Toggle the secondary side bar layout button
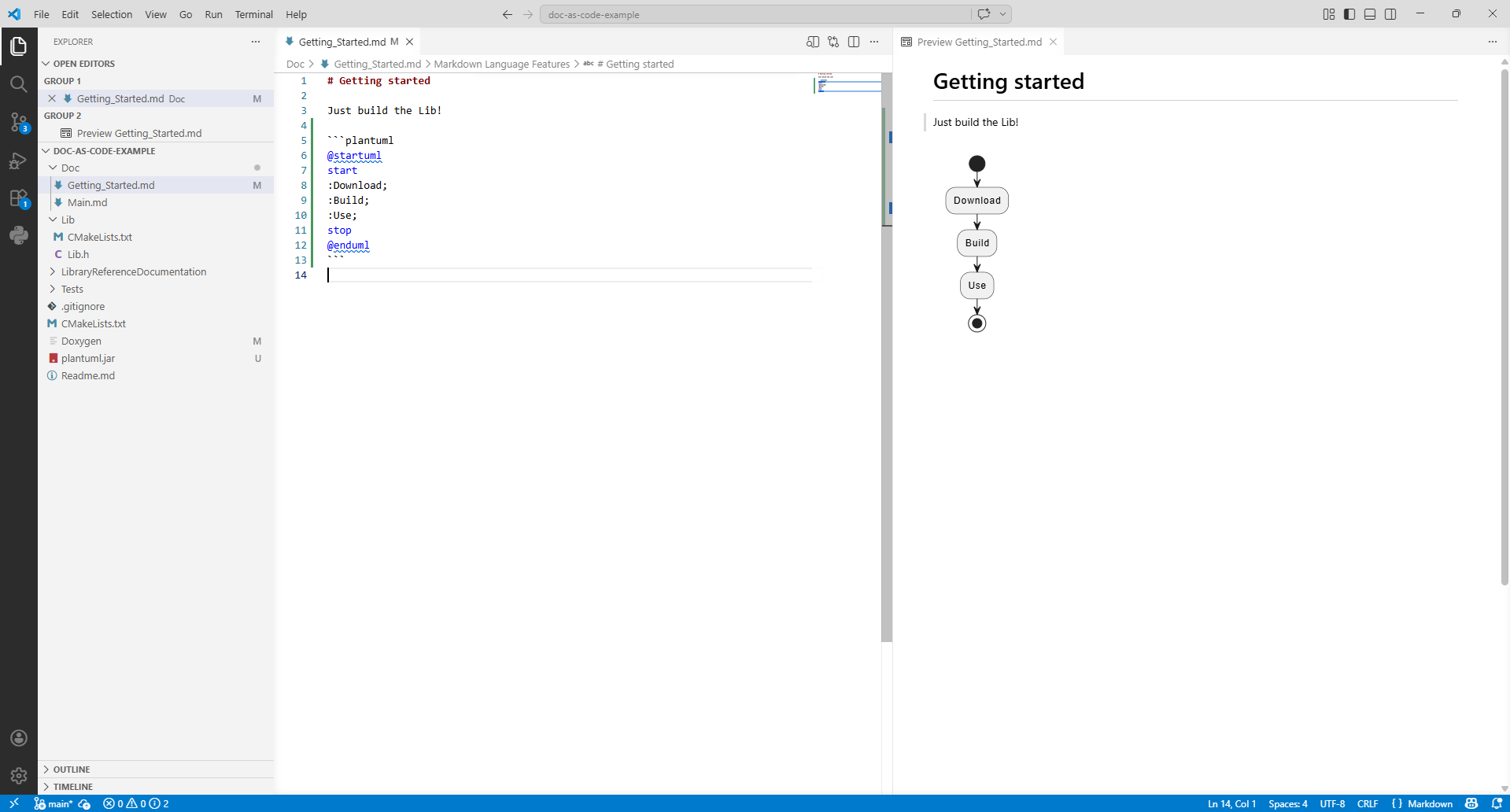Screen dimensions: 1510x812 tap(1390, 14)
